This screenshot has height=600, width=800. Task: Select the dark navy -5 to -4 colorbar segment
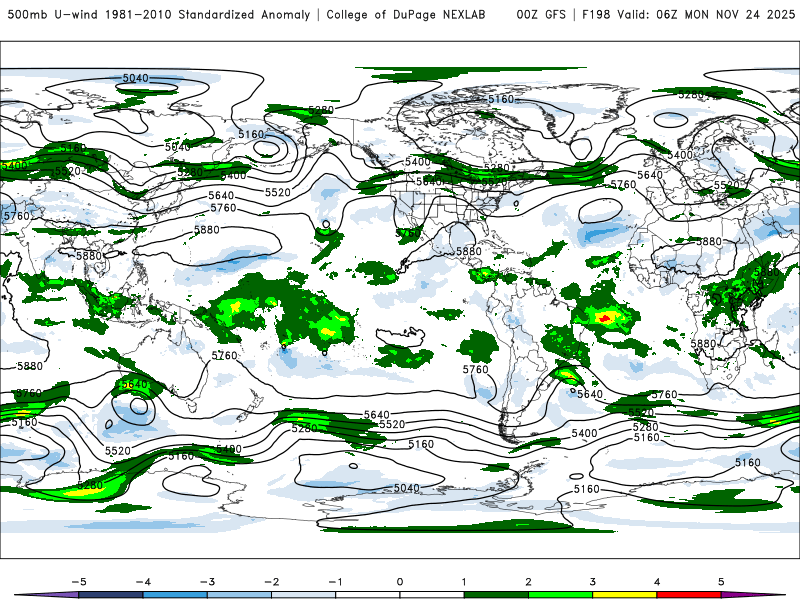click(111, 595)
